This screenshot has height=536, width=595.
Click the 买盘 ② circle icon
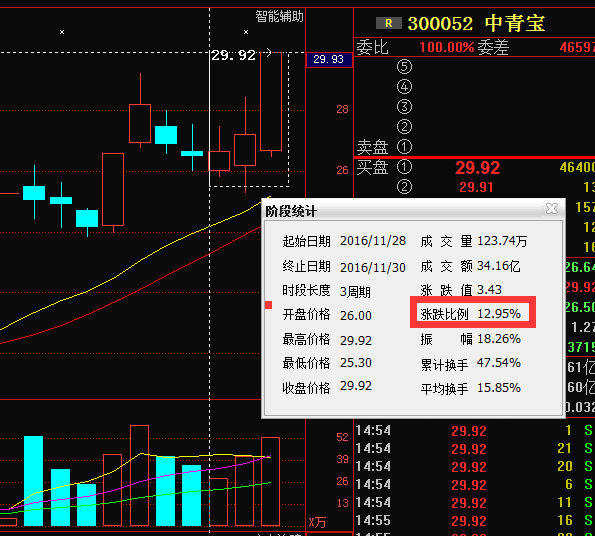(x=404, y=187)
